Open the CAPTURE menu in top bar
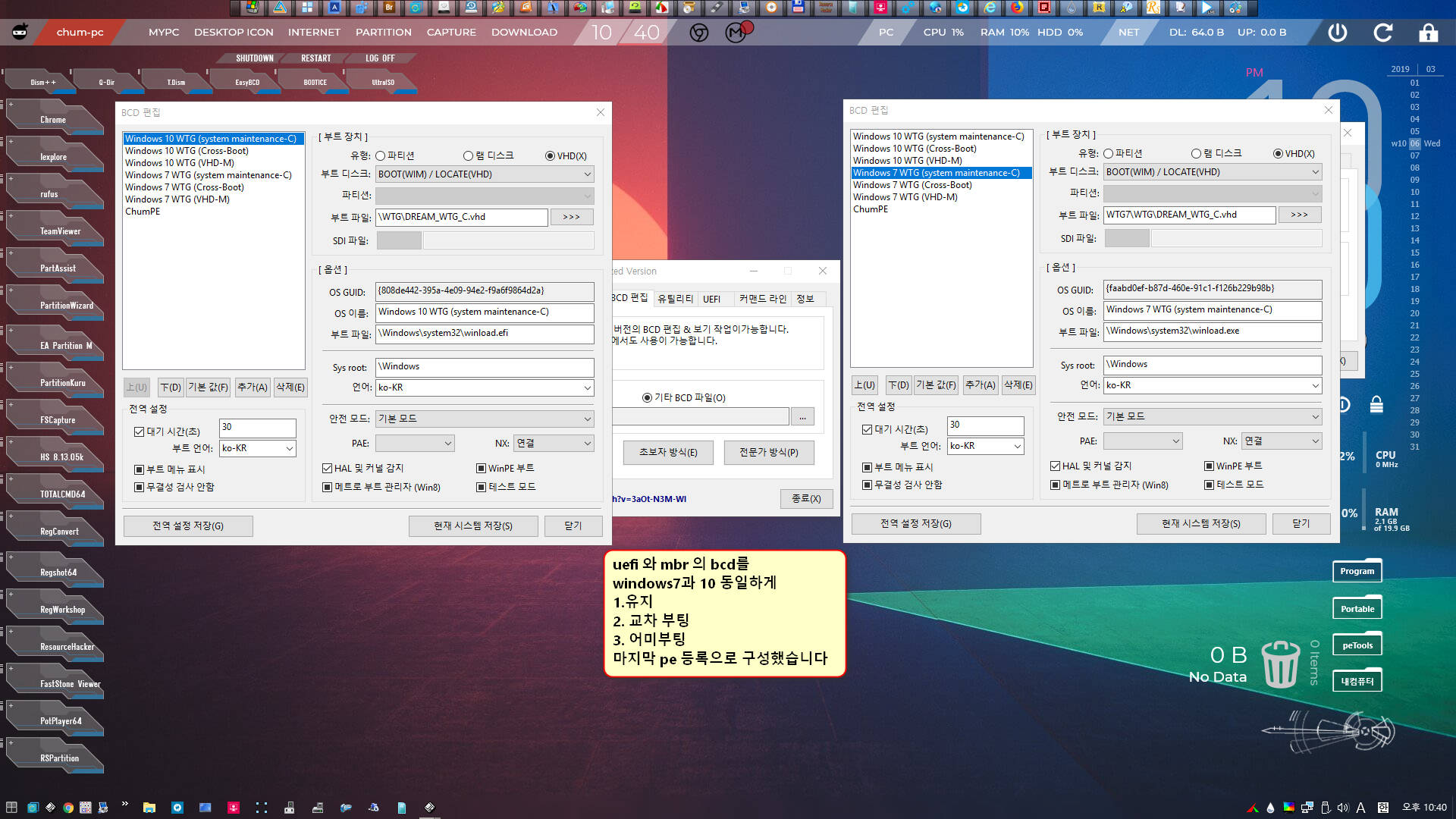The image size is (1456, 819). [451, 32]
